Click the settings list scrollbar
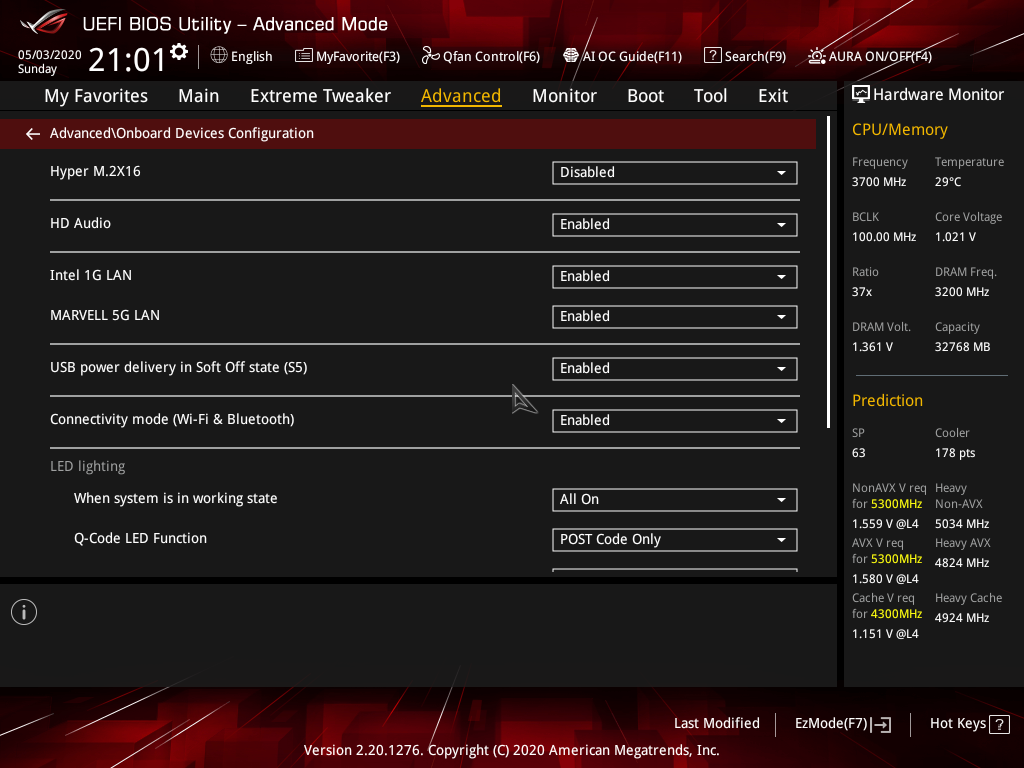The image size is (1024, 768). (x=828, y=272)
